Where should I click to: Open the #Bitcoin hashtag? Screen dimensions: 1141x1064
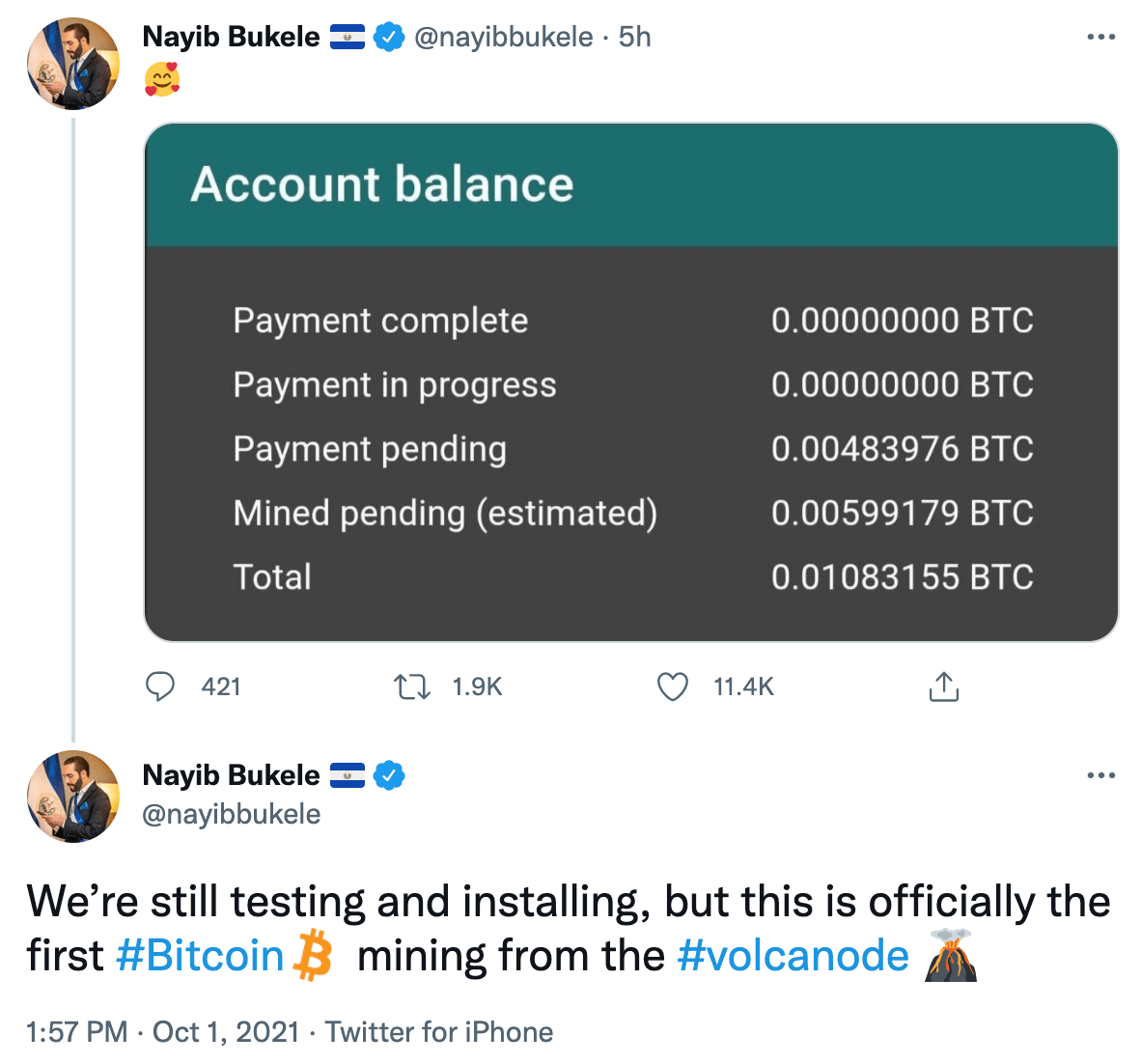pyautogui.click(x=200, y=955)
